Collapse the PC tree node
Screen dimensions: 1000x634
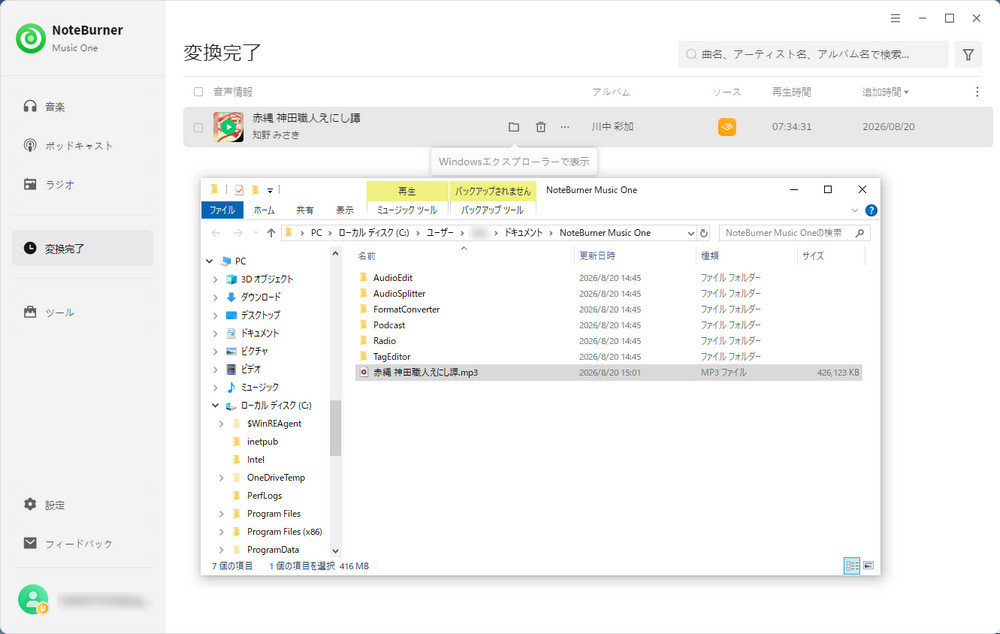click(x=209, y=261)
